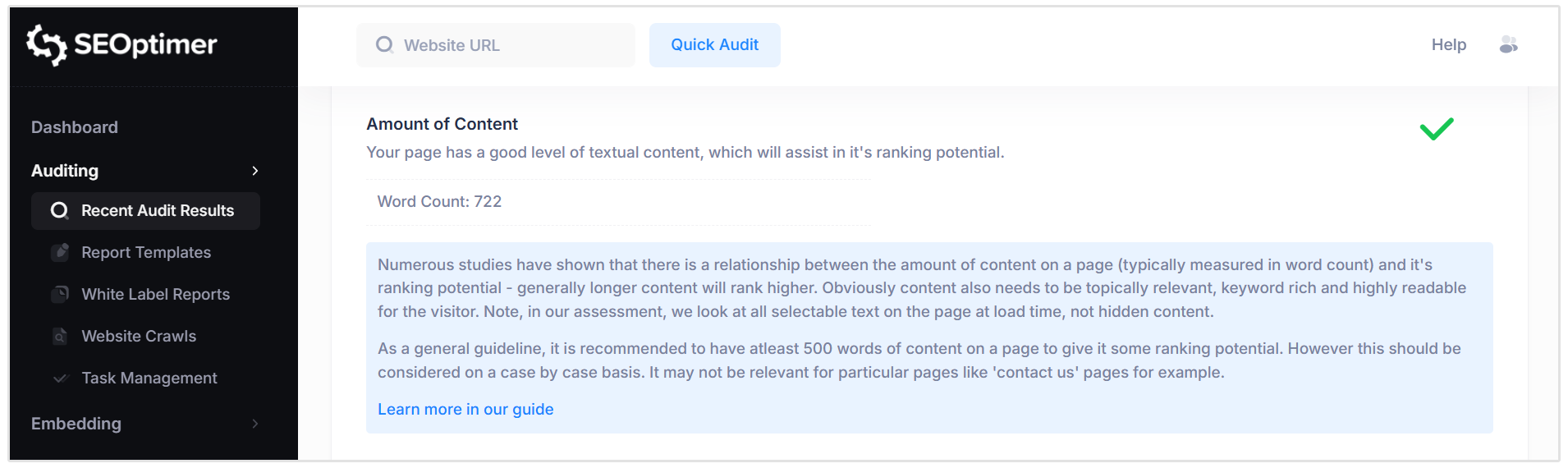Click the Amount of Content heading

[442, 124]
